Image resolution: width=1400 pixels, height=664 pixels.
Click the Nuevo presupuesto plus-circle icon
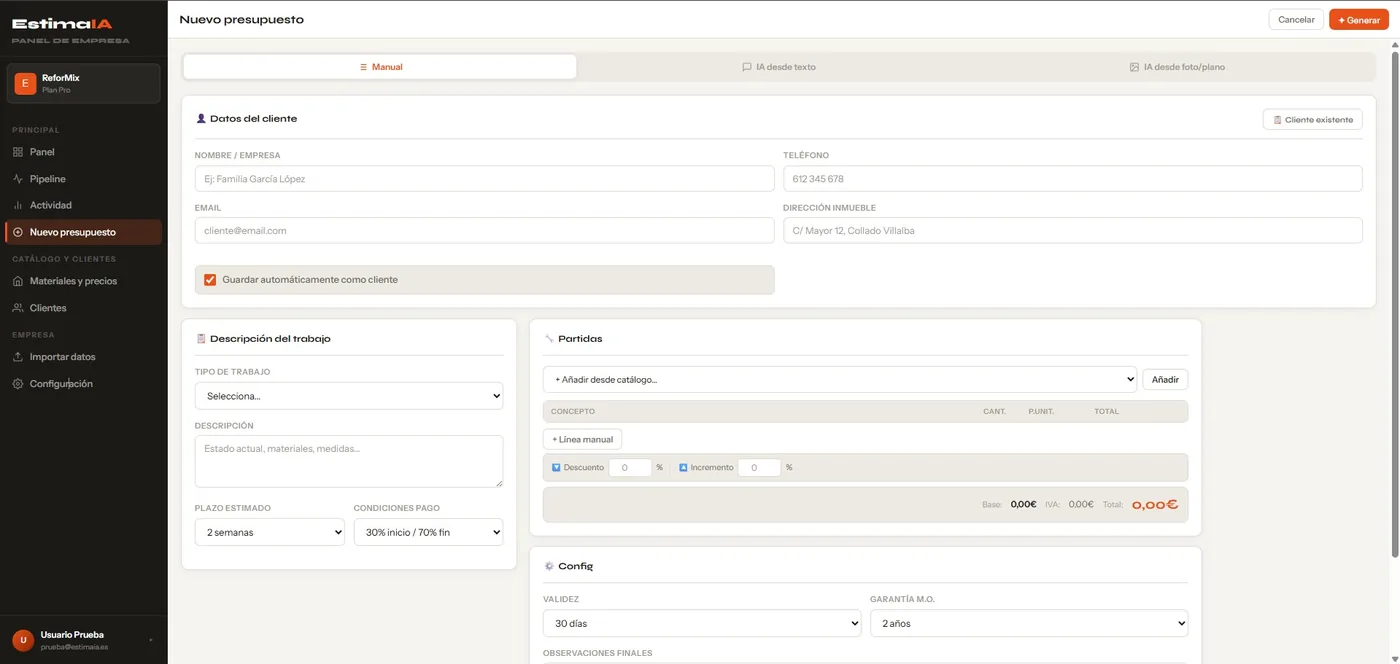(x=18, y=232)
